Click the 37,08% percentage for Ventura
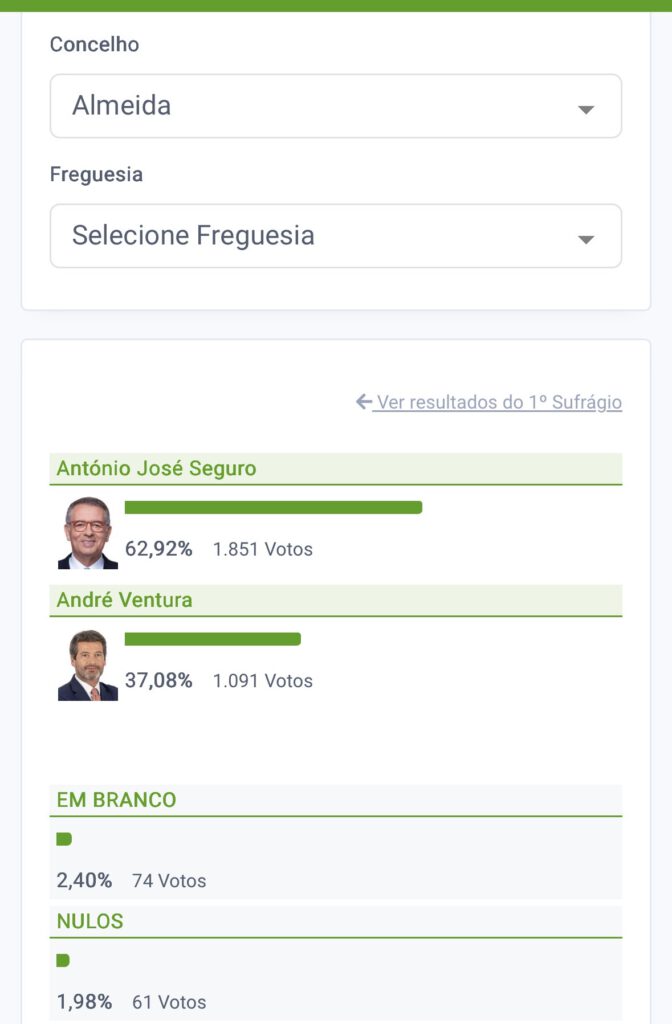The image size is (672, 1024). pyautogui.click(x=158, y=681)
